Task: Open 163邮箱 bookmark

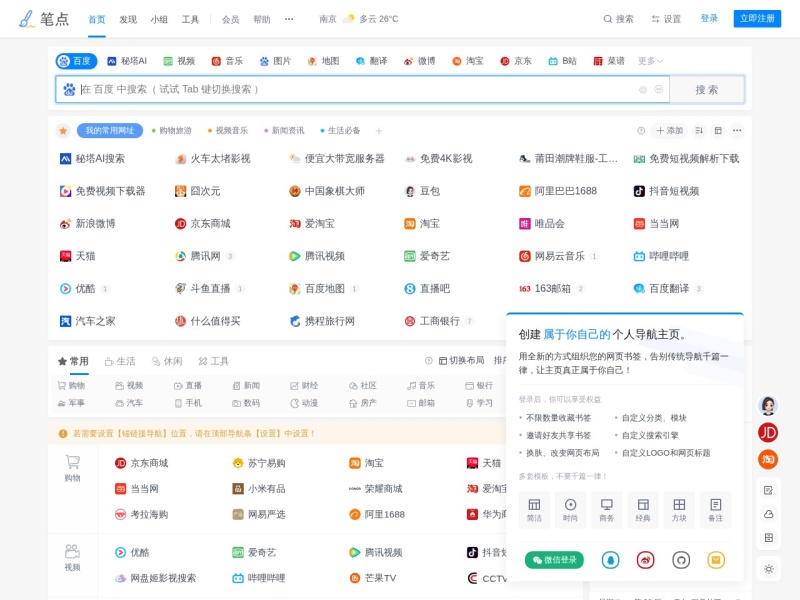Action: click(545, 289)
